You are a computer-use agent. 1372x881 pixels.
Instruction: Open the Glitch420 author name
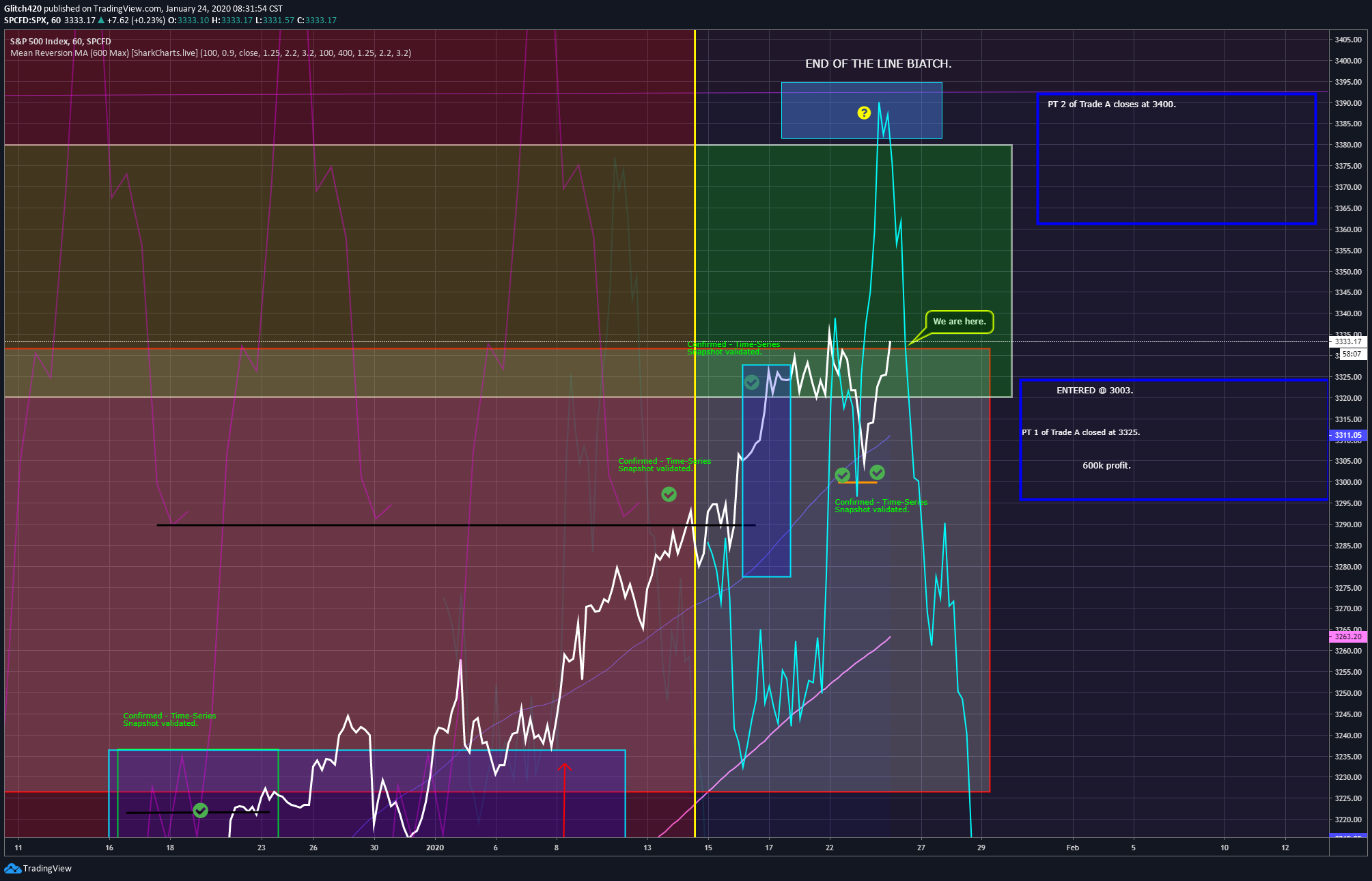pos(23,9)
